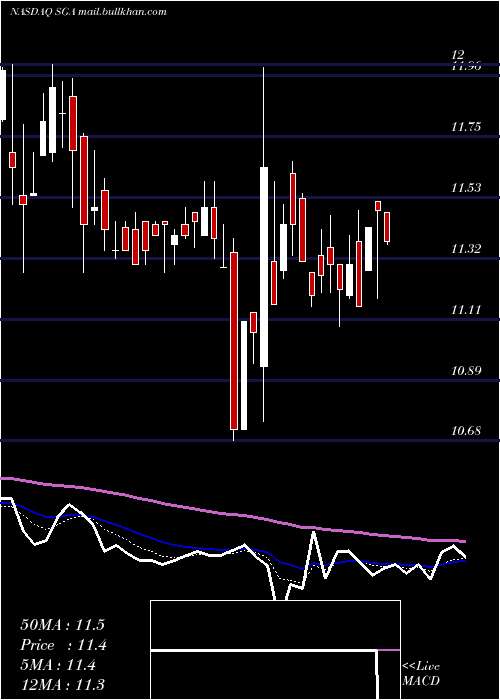Click the 5MA : 11.4 readout

point(58,665)
